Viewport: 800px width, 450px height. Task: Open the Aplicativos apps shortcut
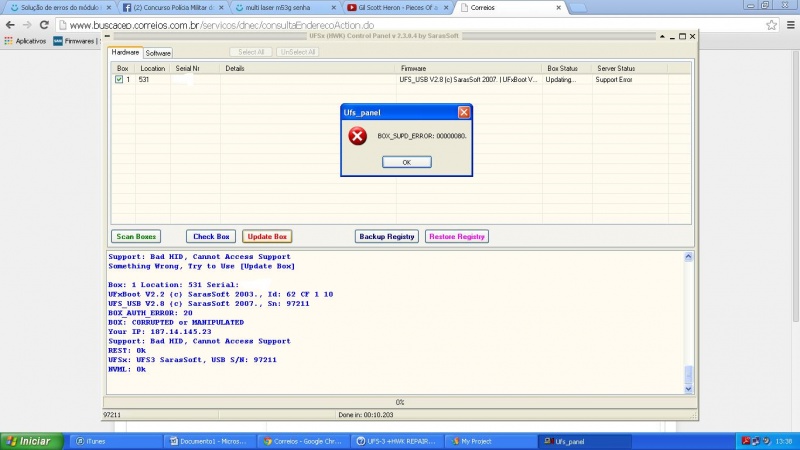click(x=26, y=41)
